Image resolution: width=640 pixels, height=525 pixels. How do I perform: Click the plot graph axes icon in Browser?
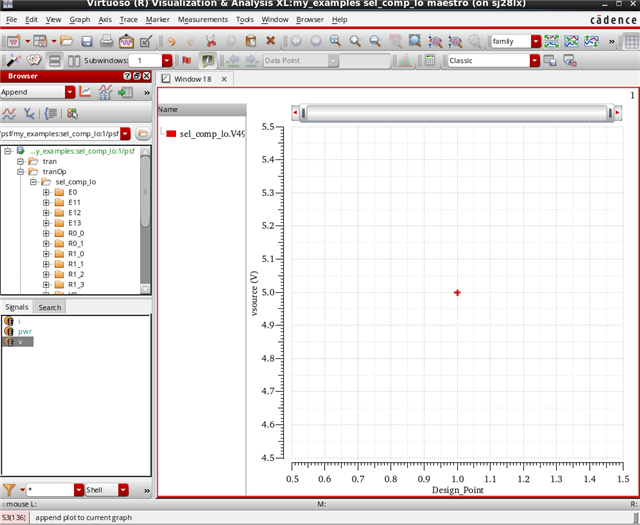coord(85,92)
